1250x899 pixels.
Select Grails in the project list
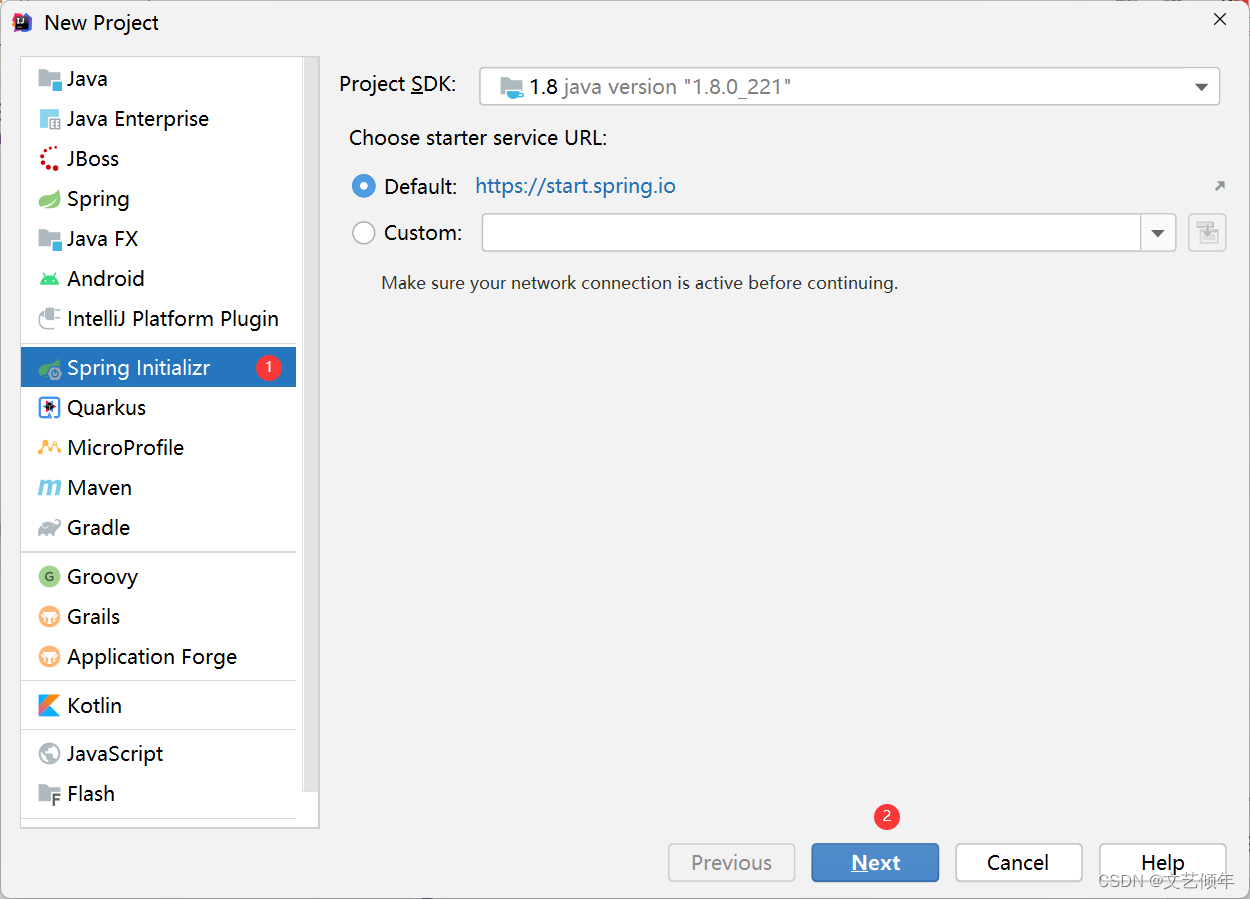coord(158,617)
